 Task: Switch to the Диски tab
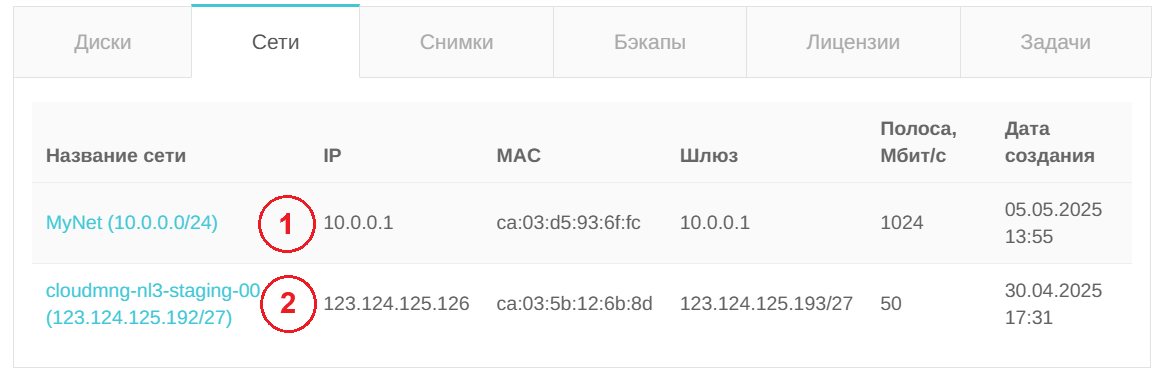(x=103, y=42)
